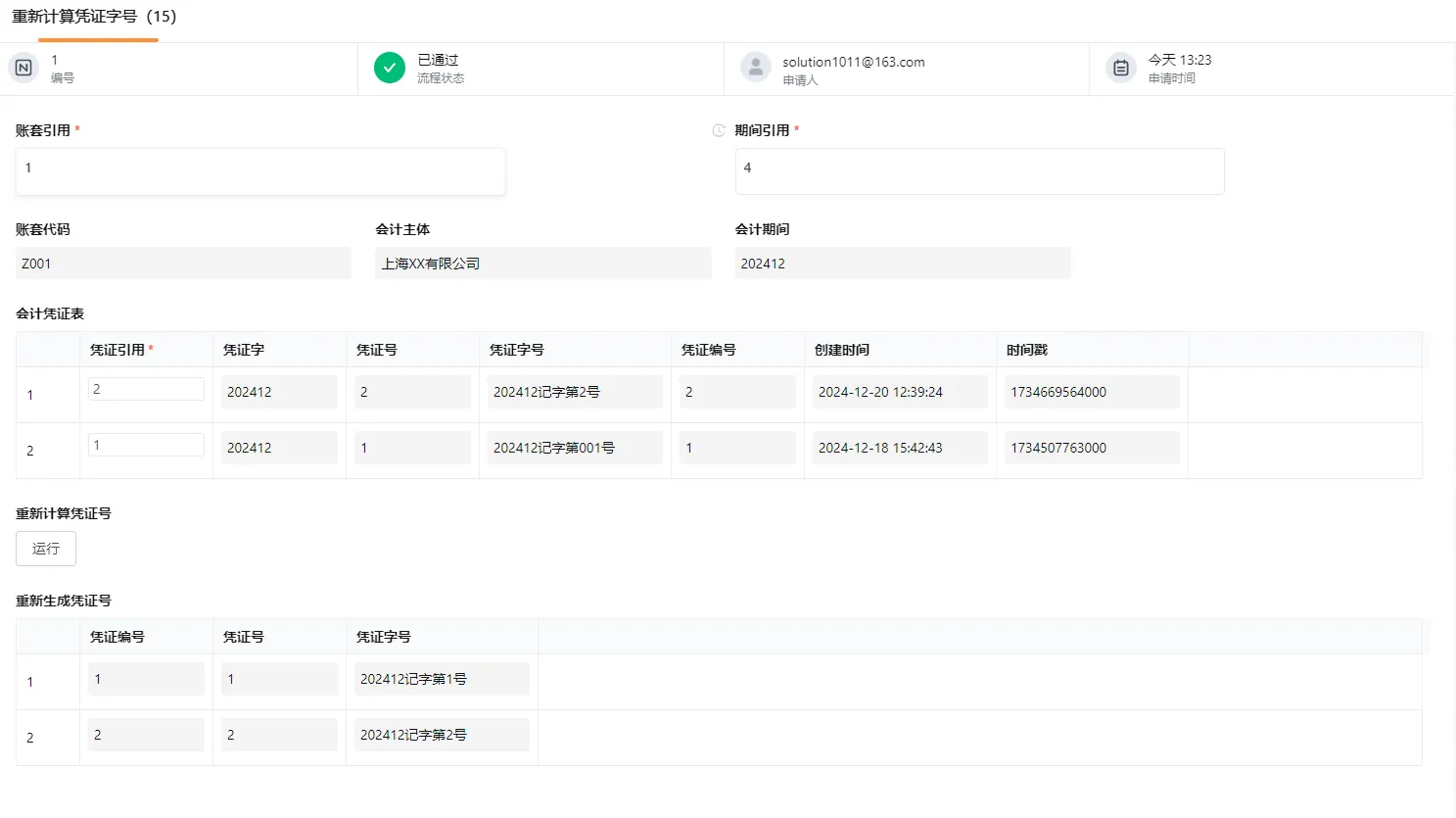Open the applicant email link solution1011@163.com
Image resolution: width=1456 pixels, height=818 pixels.
(x=852, y=61)
